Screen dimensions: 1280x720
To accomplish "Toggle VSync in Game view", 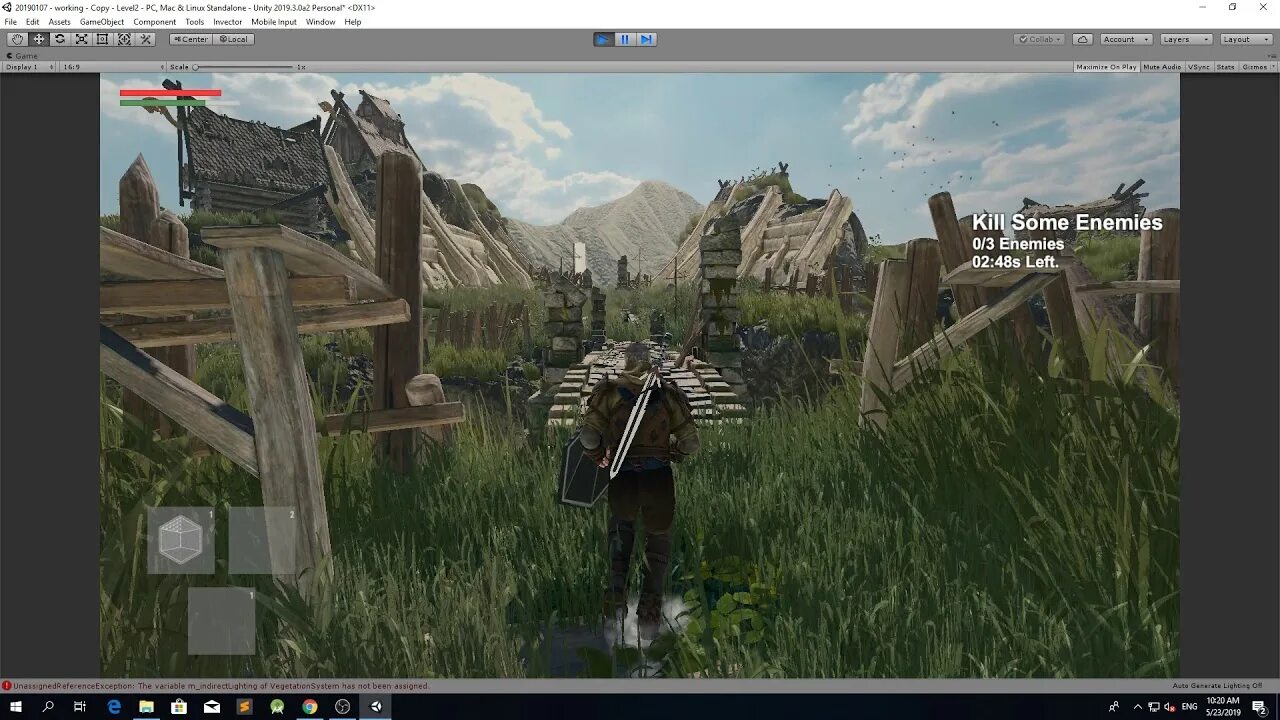I will (1198, 67).
